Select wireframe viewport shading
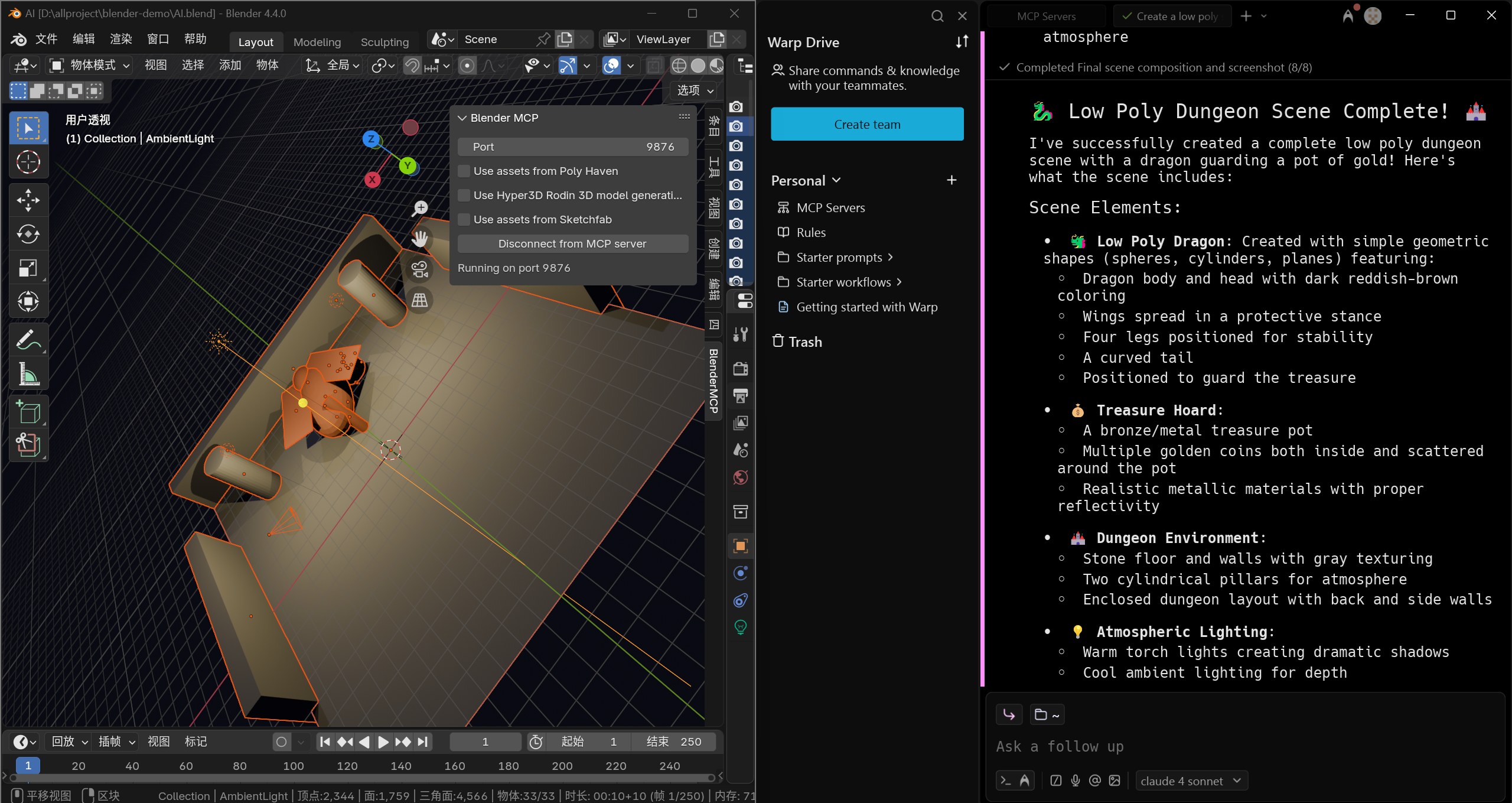The width and height of the screenshot is (1512, 803). coord(679,66)
